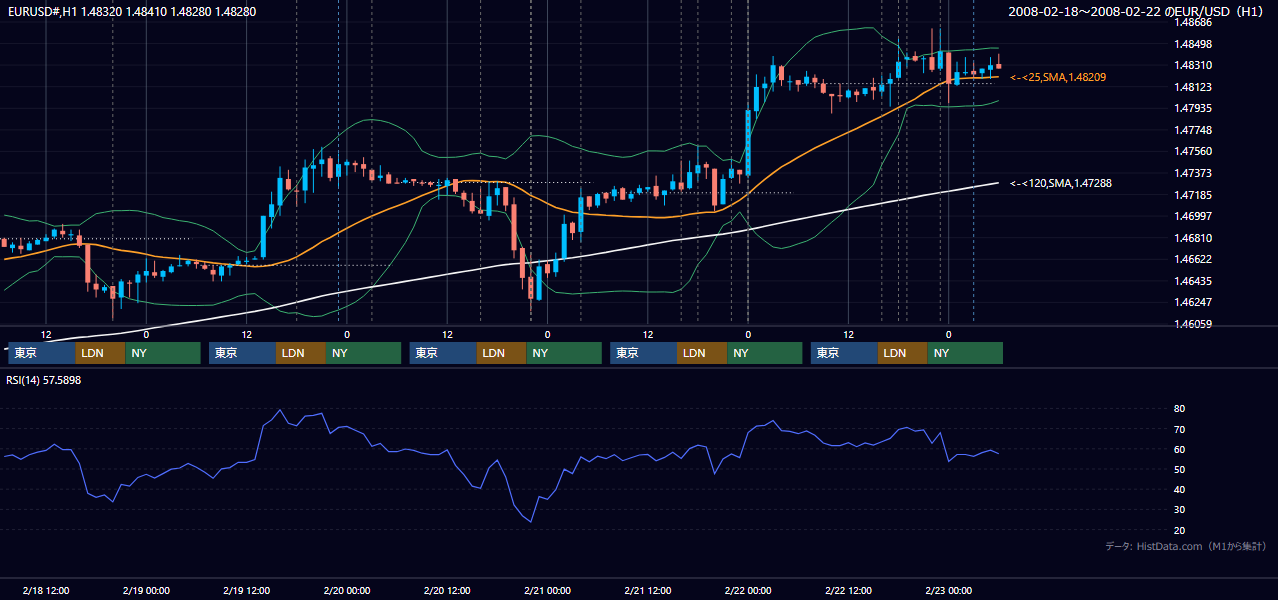Click the 2/22 00:00 time axis label
This screenshot has width=1278, height=600.
click(x=748, y=590)
